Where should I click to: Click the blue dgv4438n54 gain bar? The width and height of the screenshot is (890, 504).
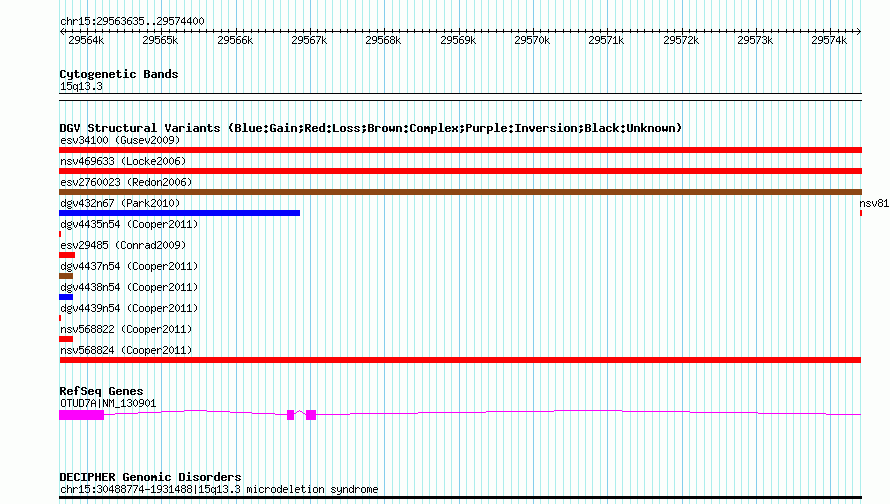point(66,297)
